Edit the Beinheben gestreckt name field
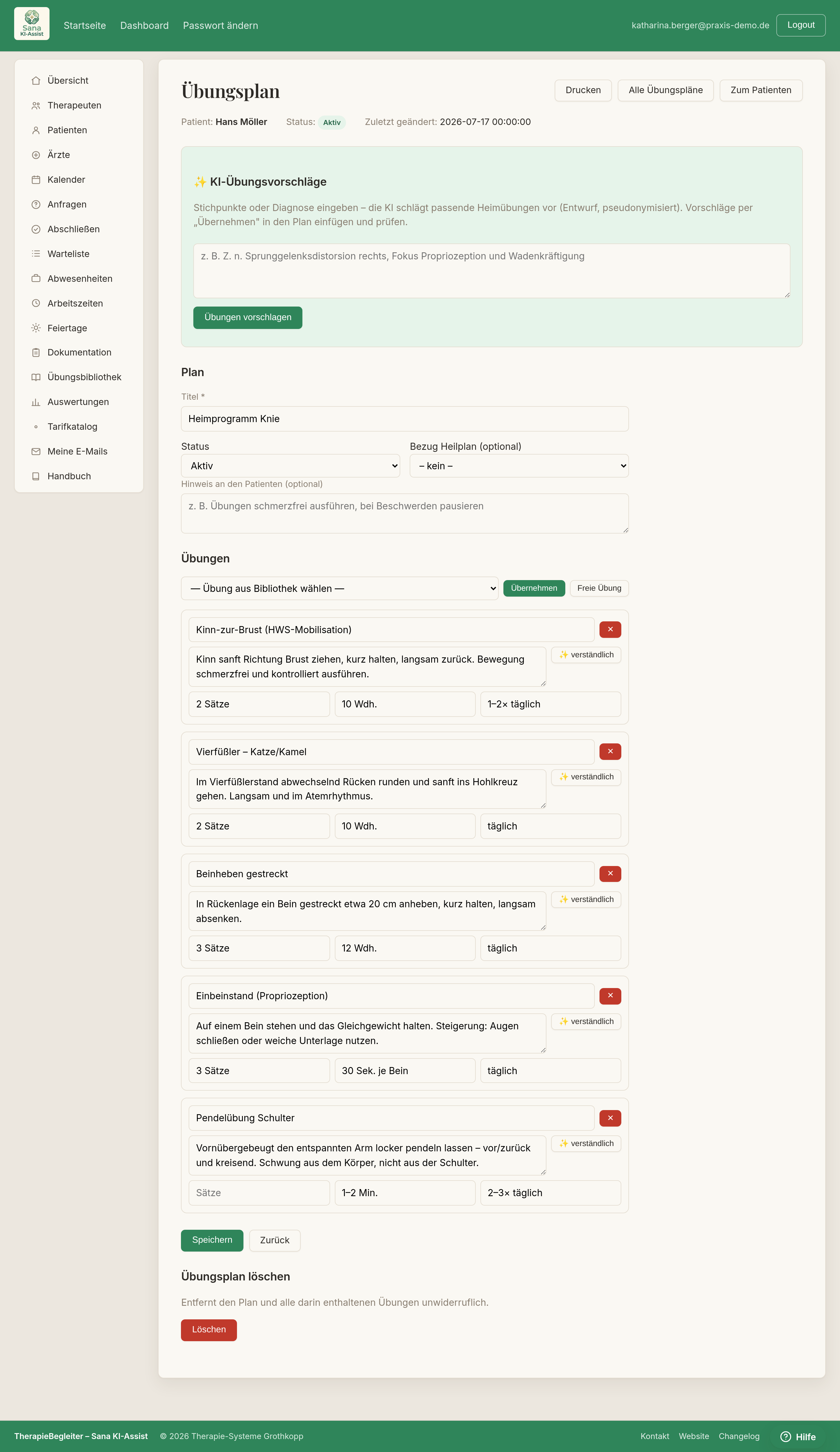The image size is (840, 1452). (391, 874)
